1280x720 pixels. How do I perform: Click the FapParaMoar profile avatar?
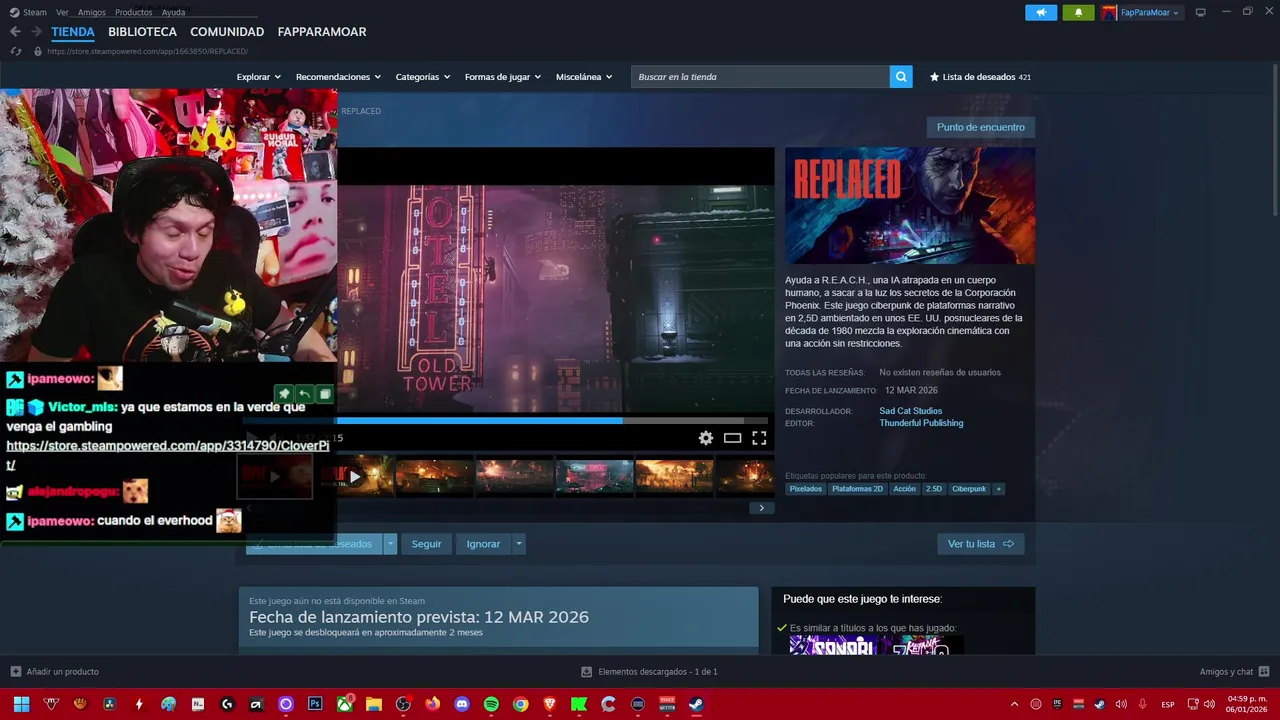point(1109,12)
